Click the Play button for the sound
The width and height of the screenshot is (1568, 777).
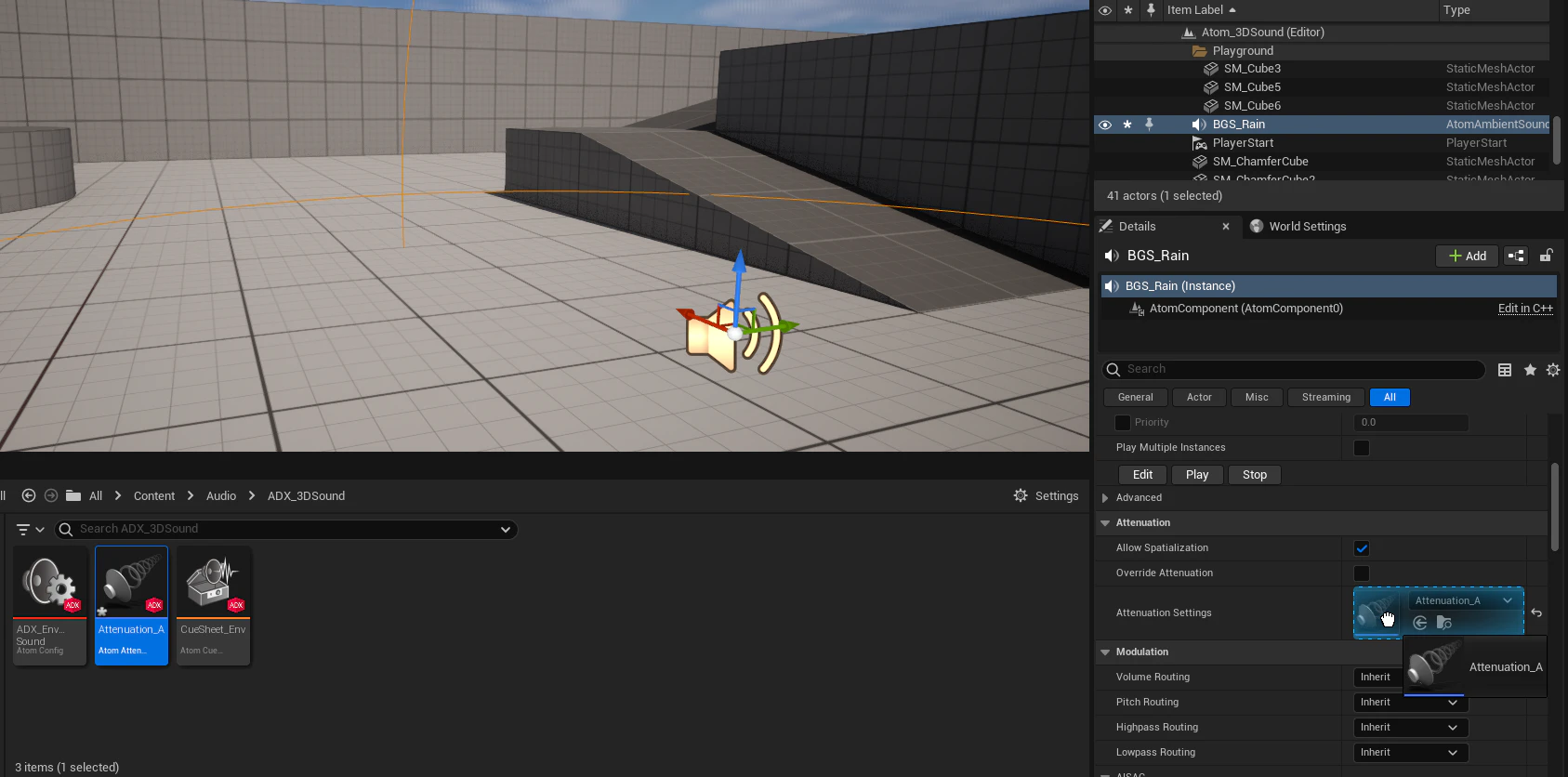[1197, 475]
